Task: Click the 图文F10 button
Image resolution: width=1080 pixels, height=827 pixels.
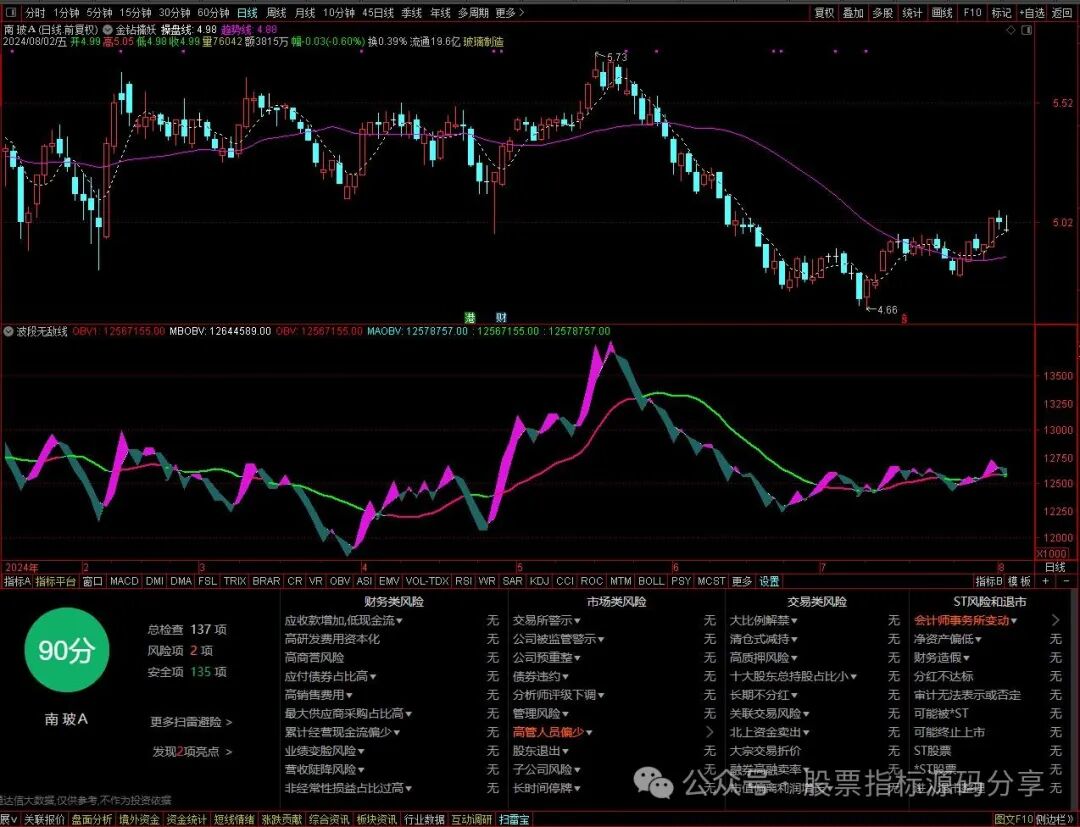Action: point(1015,820)
